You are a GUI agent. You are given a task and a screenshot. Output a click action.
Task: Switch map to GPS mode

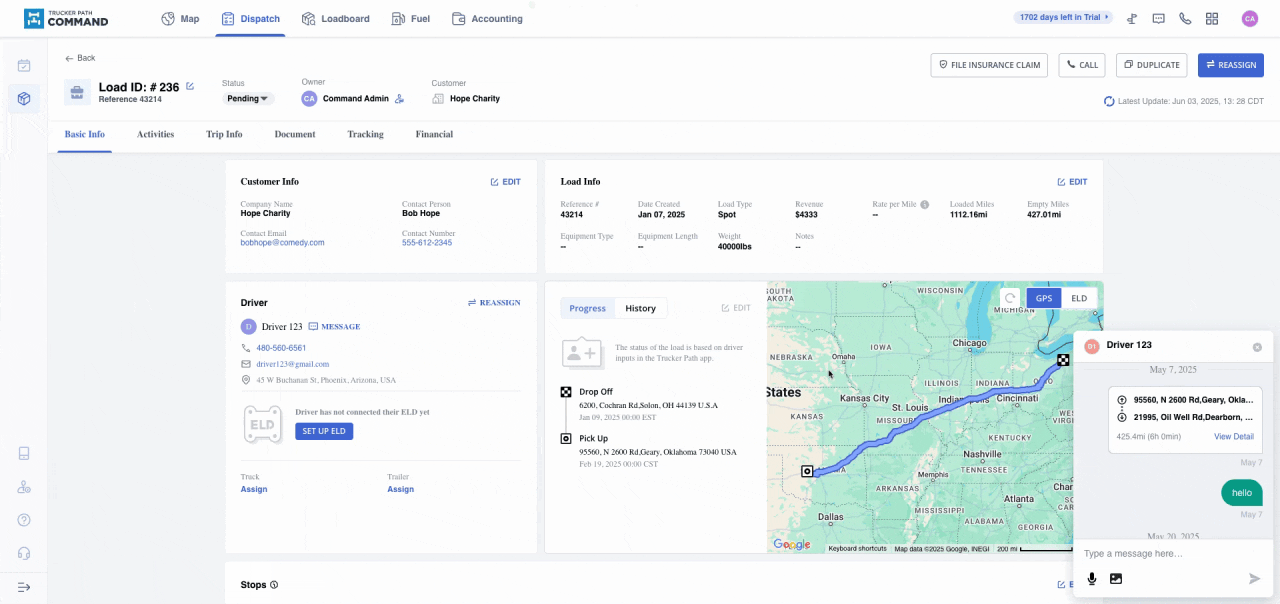point(1043,298)
